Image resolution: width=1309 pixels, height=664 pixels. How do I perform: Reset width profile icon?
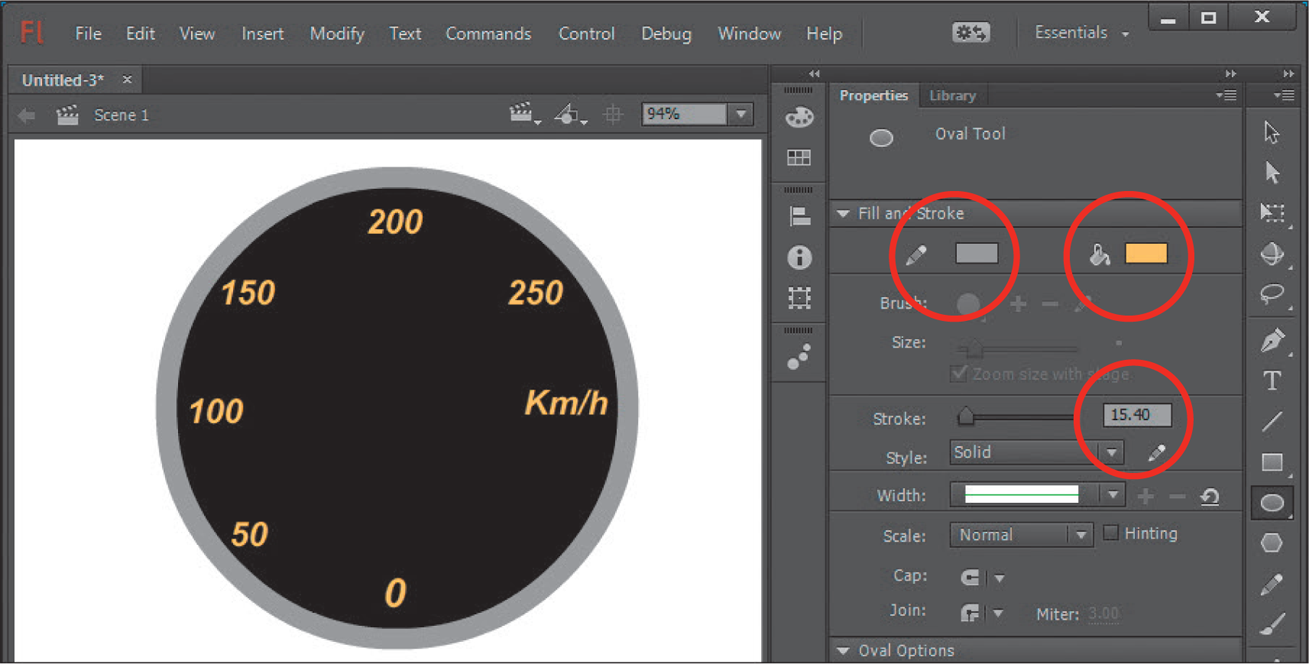[1210, 496]
